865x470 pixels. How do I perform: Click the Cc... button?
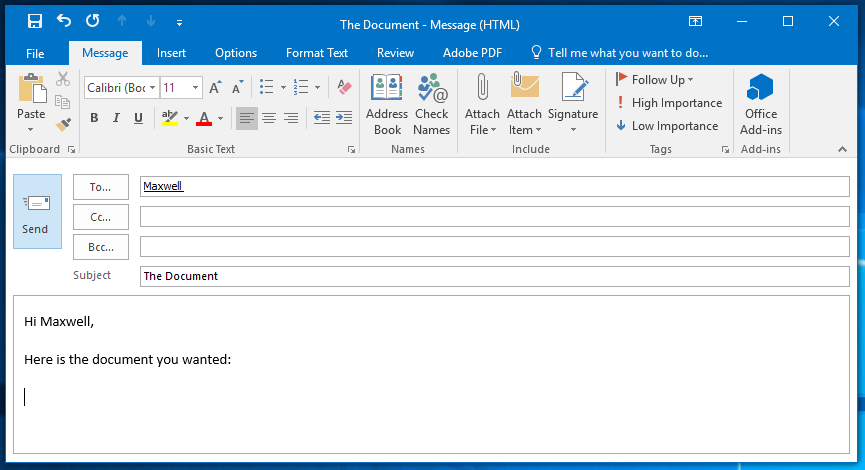click(x=101, y=217)
